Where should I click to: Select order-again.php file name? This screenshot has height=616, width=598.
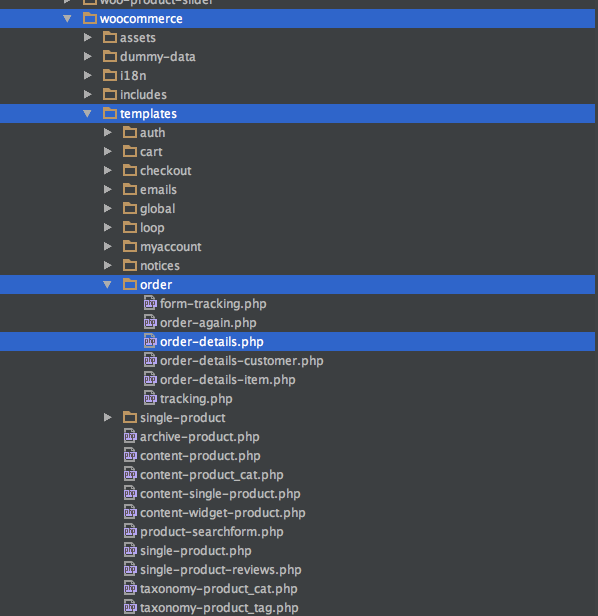click(208, 323)
